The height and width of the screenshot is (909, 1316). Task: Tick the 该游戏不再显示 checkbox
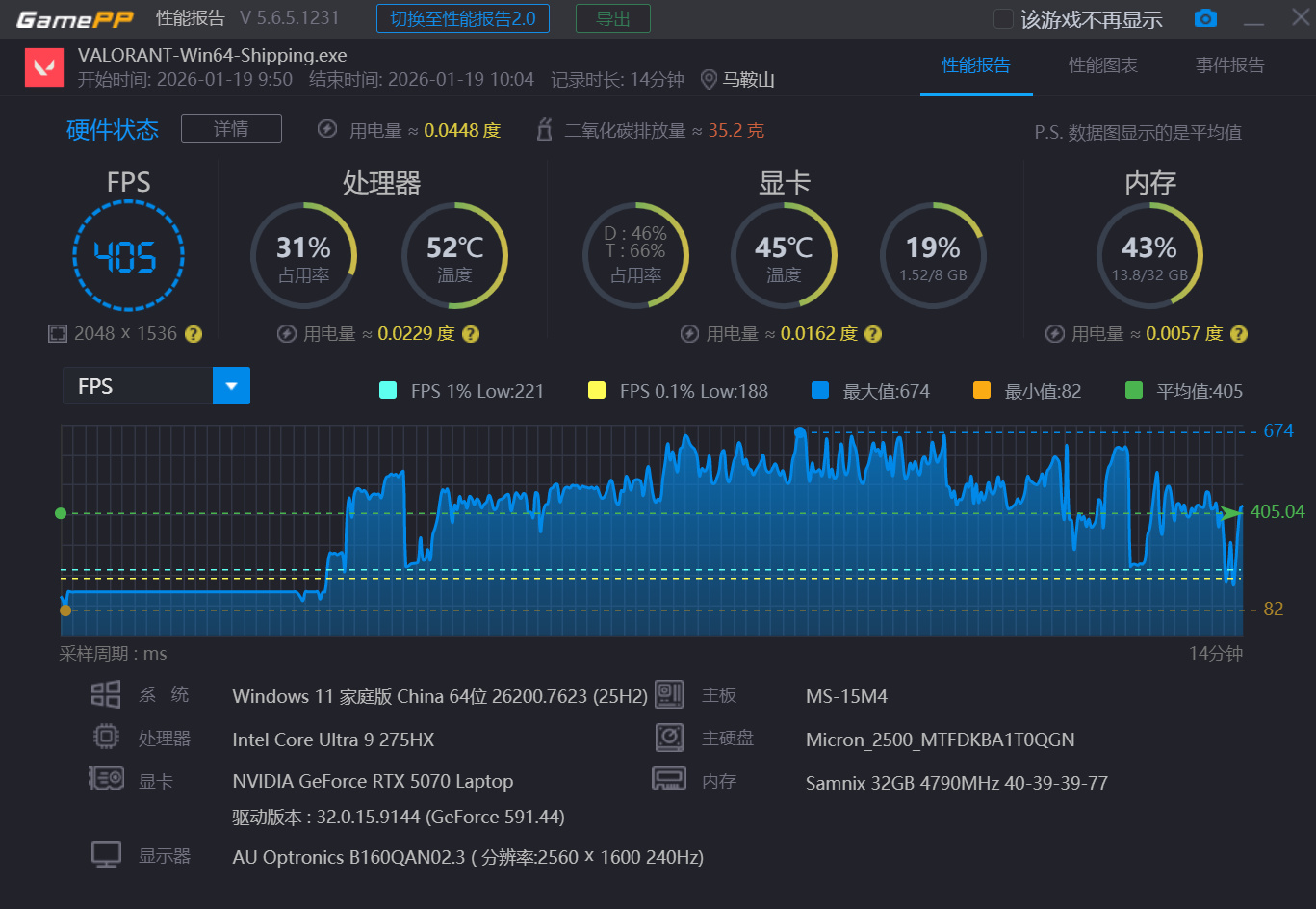click(x=1003, y=19)
